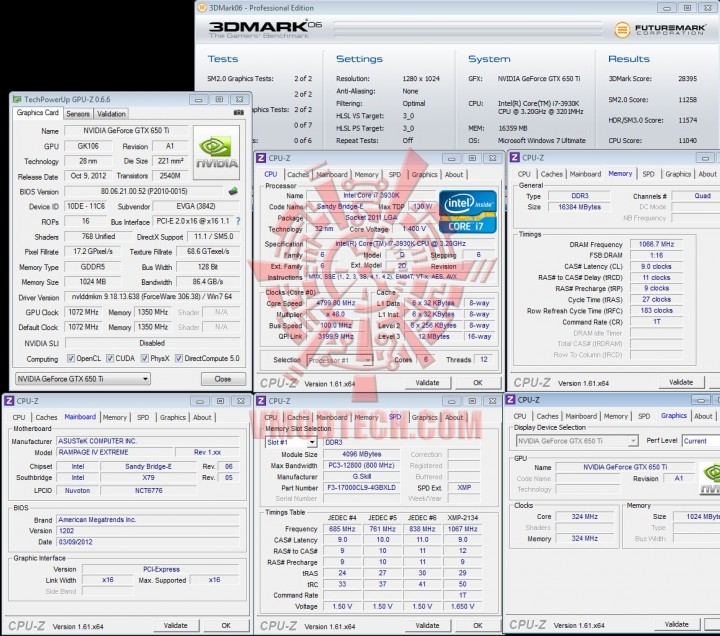
Task: Open the Display Device Selection dropdown
Action: (x=577, y=441)
